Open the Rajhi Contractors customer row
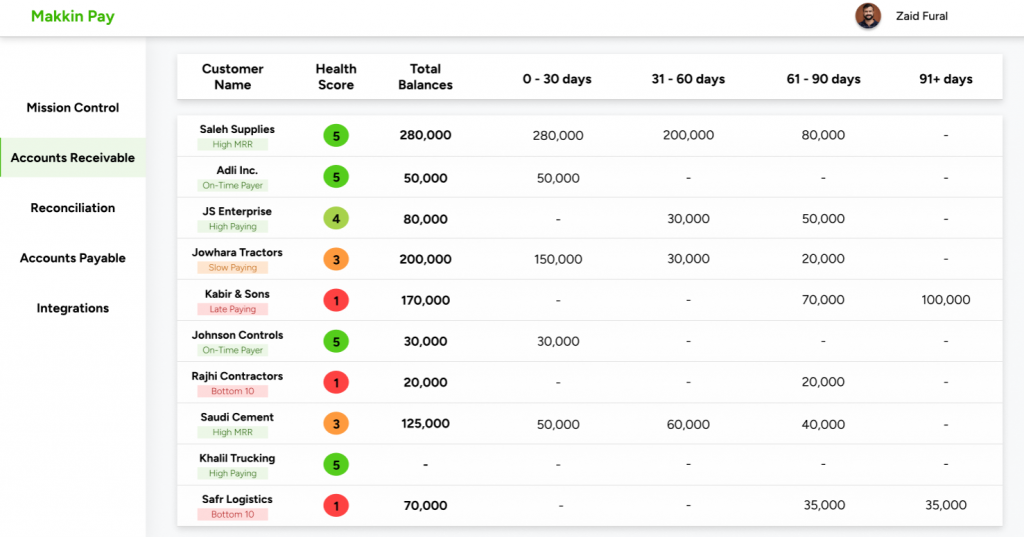The image size is (1024, 537). pos(237,376)
